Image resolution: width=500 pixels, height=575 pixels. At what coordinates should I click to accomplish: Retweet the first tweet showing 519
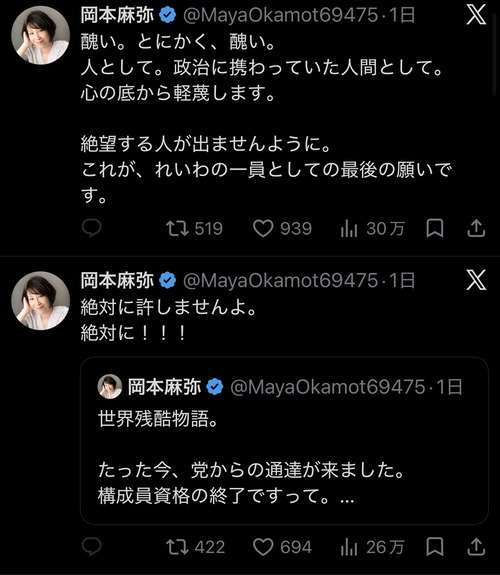click(x=194, y=228)
